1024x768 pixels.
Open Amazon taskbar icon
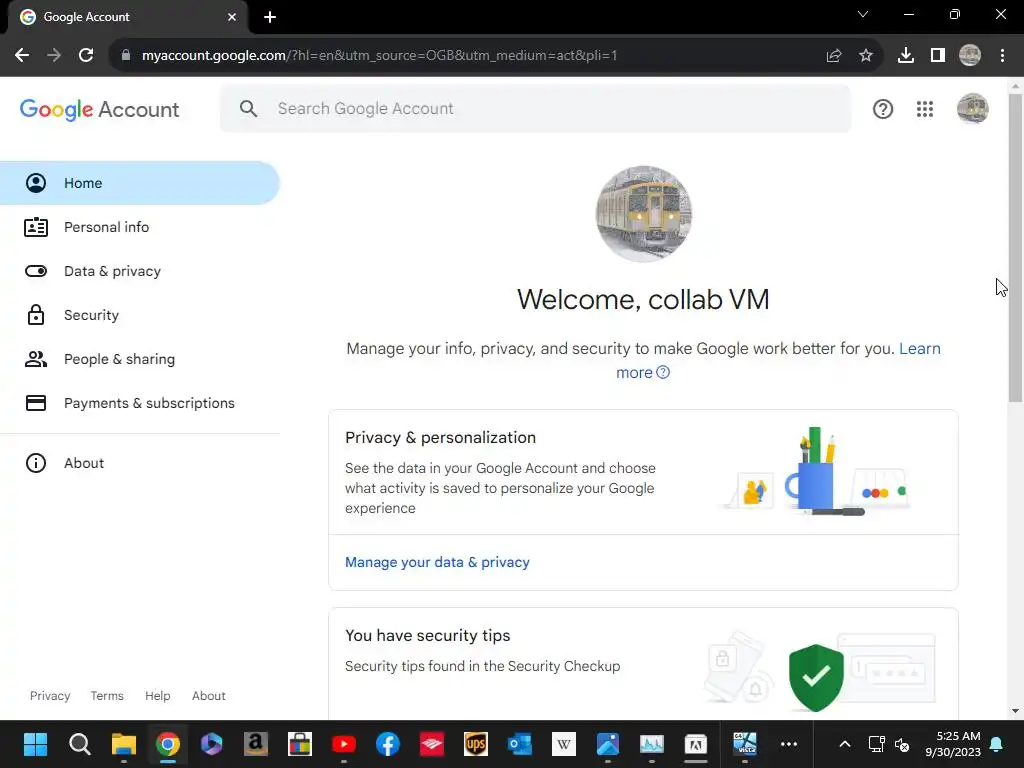click(x=256, y=744)
